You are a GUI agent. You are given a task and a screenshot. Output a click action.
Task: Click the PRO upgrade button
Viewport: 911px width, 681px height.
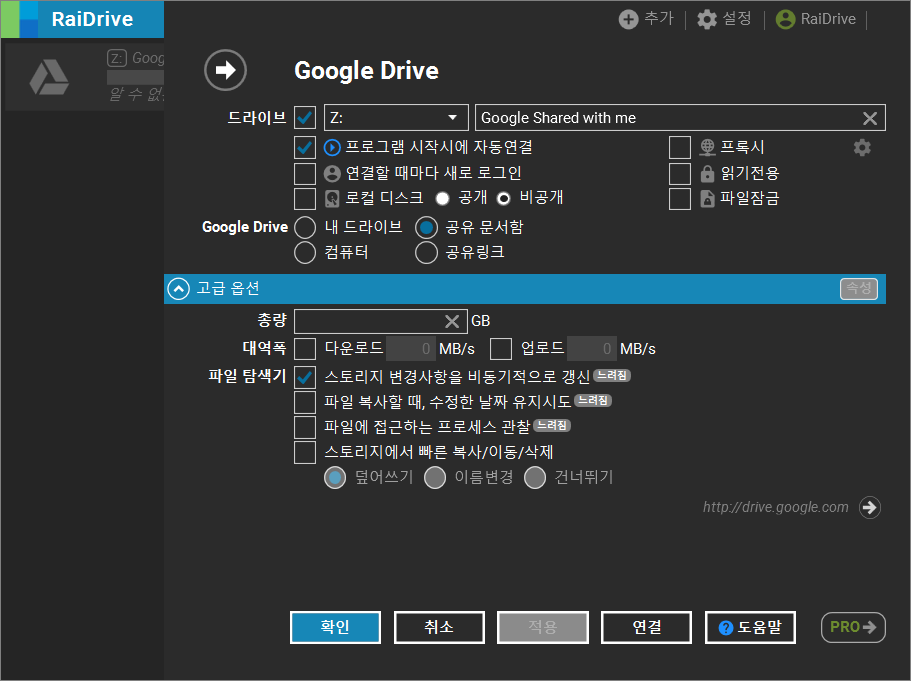(853, 628)
